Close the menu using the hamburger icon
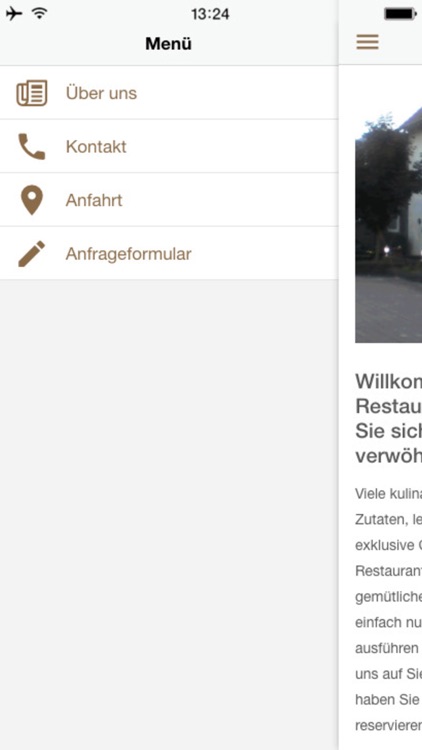The height and width of the screenshot is (750, 422). click(367, 42)
